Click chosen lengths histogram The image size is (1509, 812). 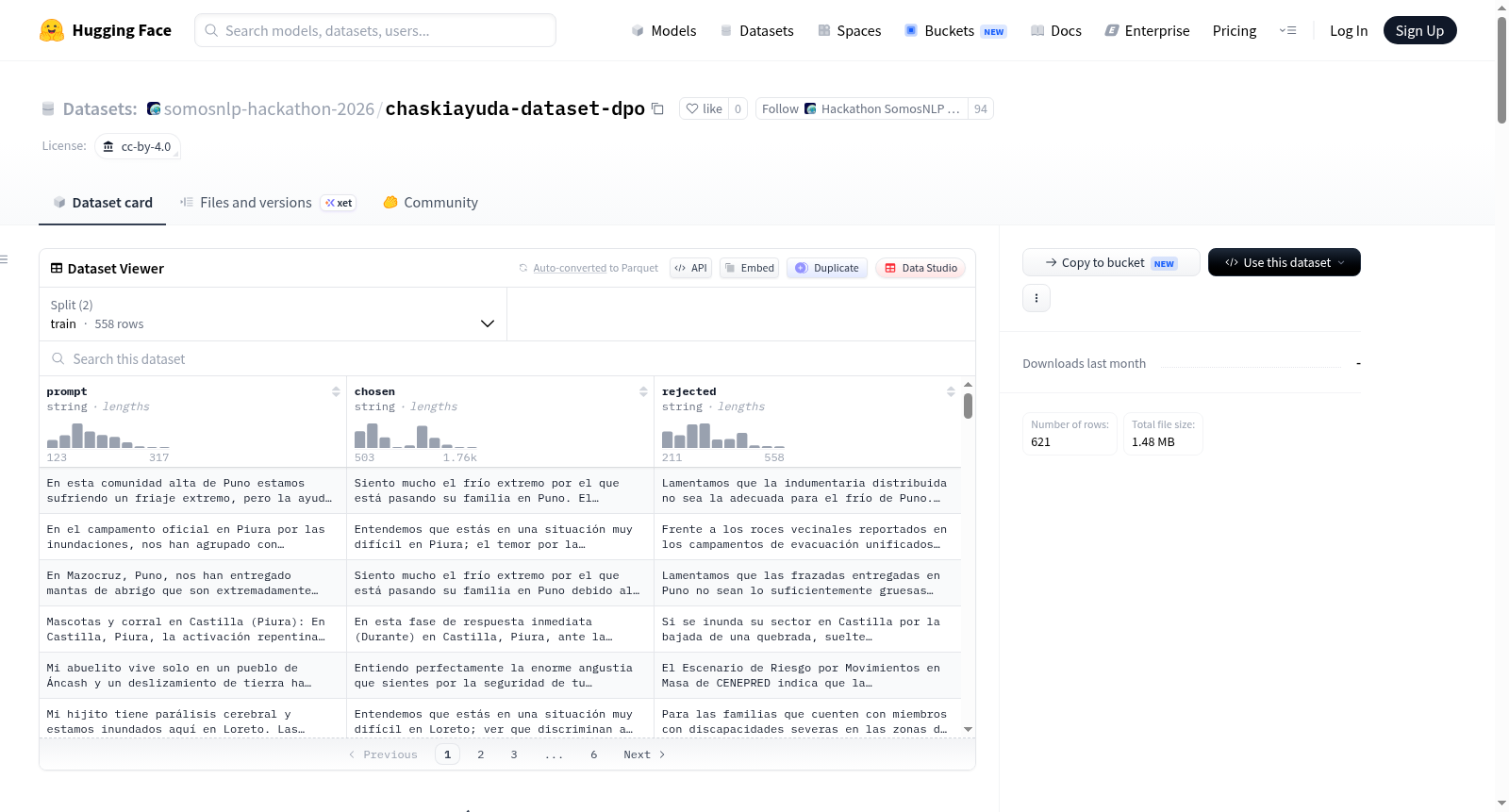416,436
